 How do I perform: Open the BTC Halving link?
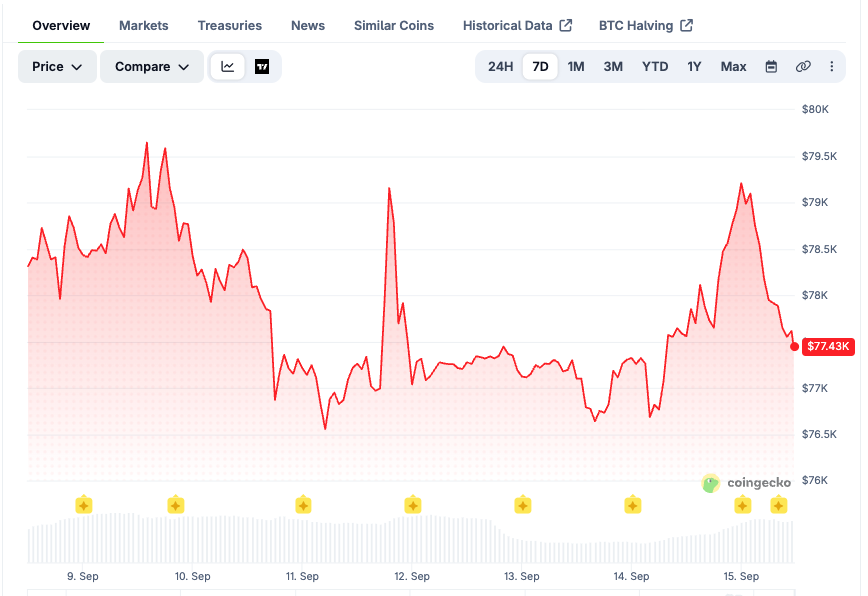click(x=636, y=25)
